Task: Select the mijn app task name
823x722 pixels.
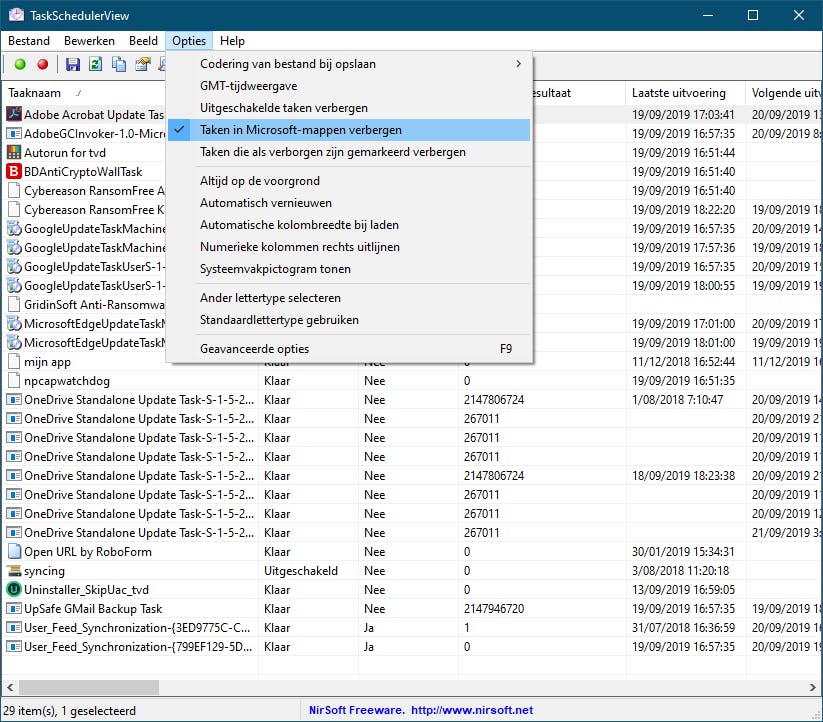Action: coord(47,362)
